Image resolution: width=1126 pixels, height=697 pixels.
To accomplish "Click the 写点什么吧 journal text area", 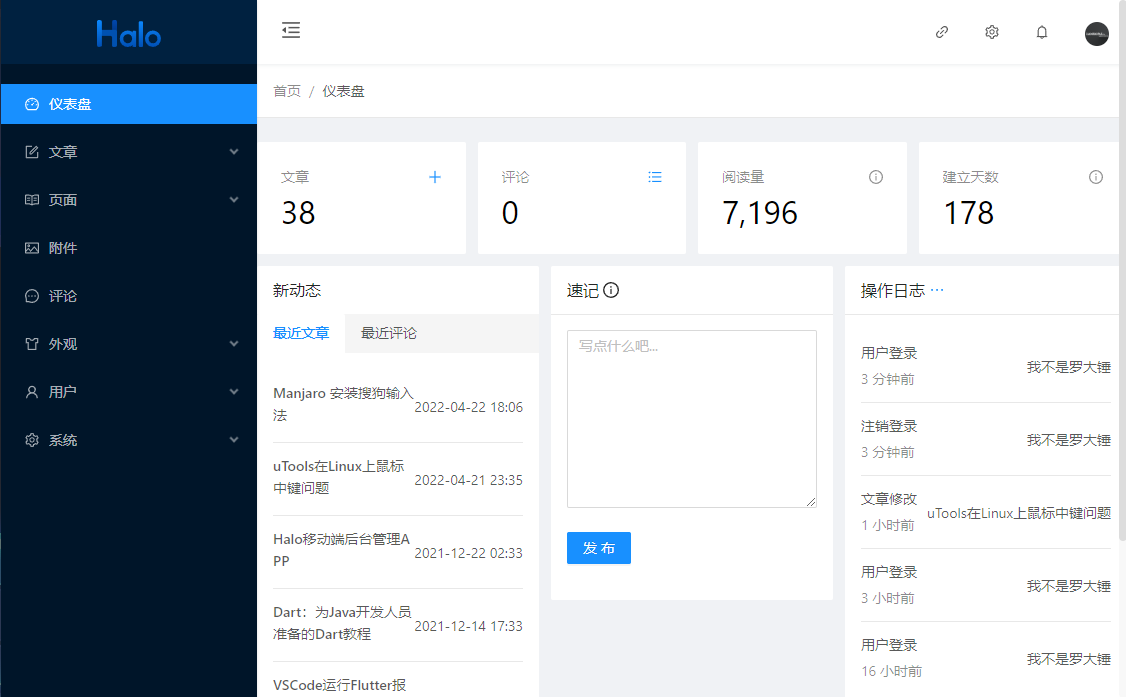I will (x=691, y=418).
